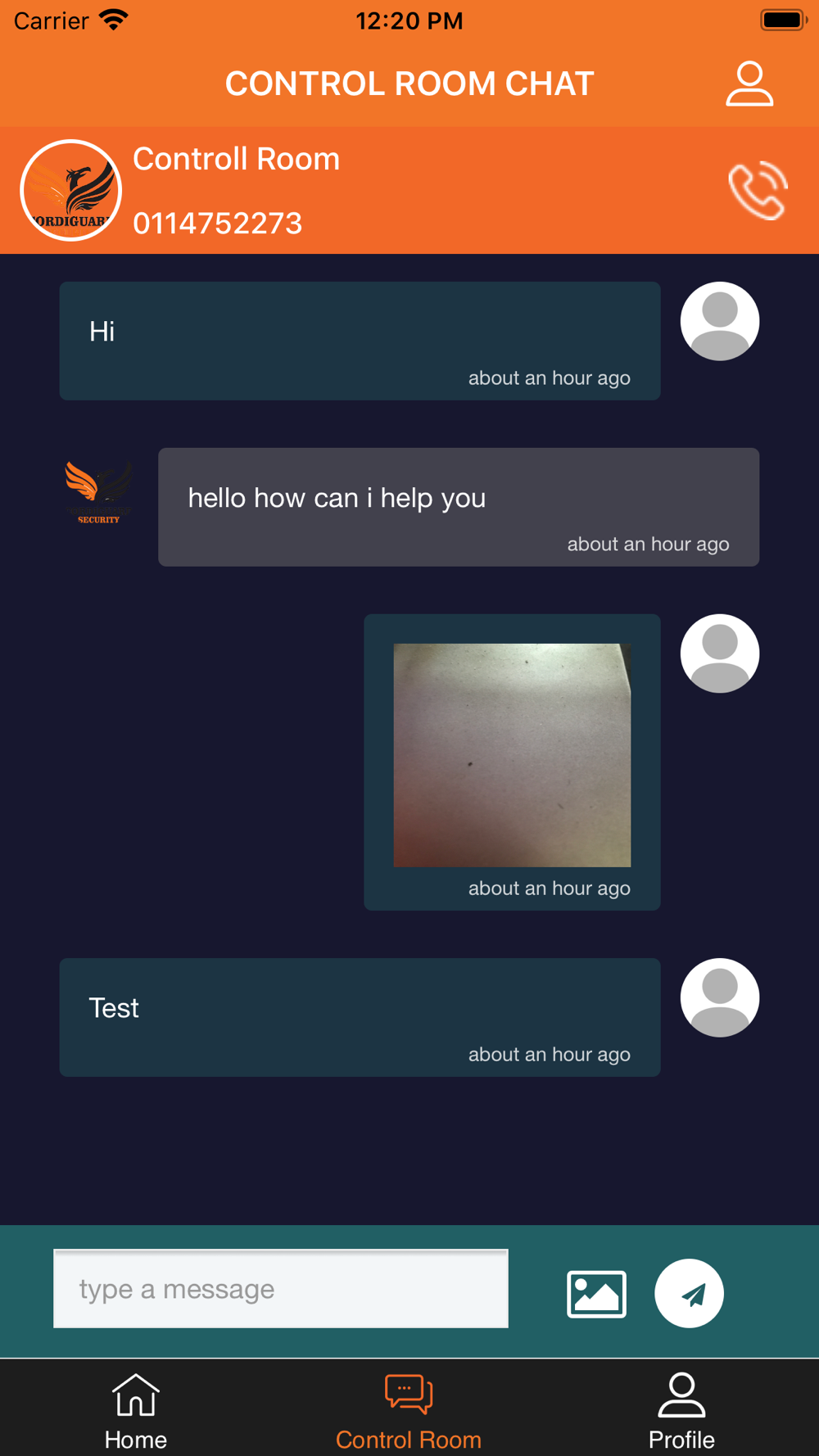Image resolution: width=819 pixels, height=1456 pixels.
Task: Tap the Controll Room contact name
Action: (x=236, y=159)
